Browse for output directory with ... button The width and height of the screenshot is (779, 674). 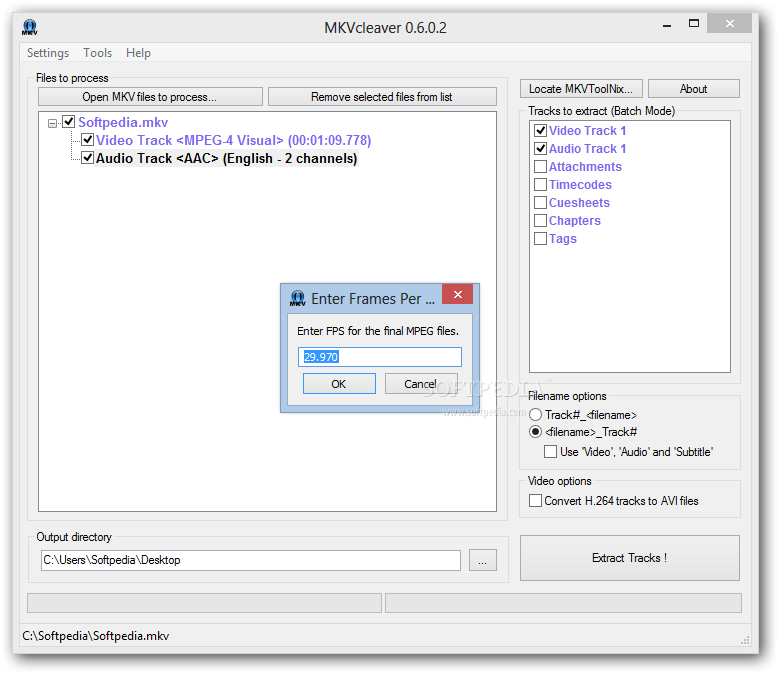(x=482, y=560)
